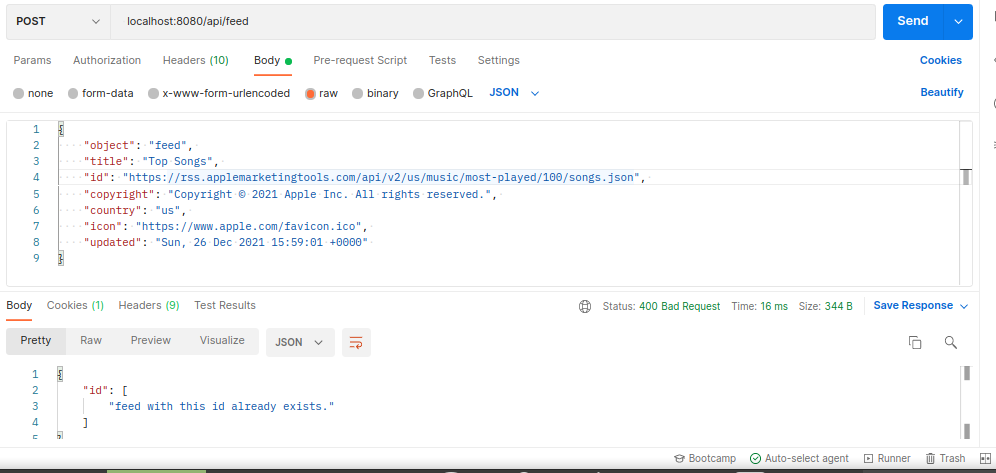Open the Headers (10) request tab
This screenshot has height=473, width=996.
[x=196, y=60]
